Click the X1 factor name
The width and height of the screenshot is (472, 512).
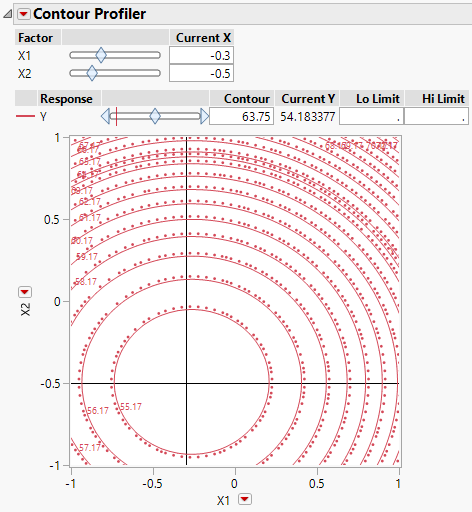(x=25, y=56)
